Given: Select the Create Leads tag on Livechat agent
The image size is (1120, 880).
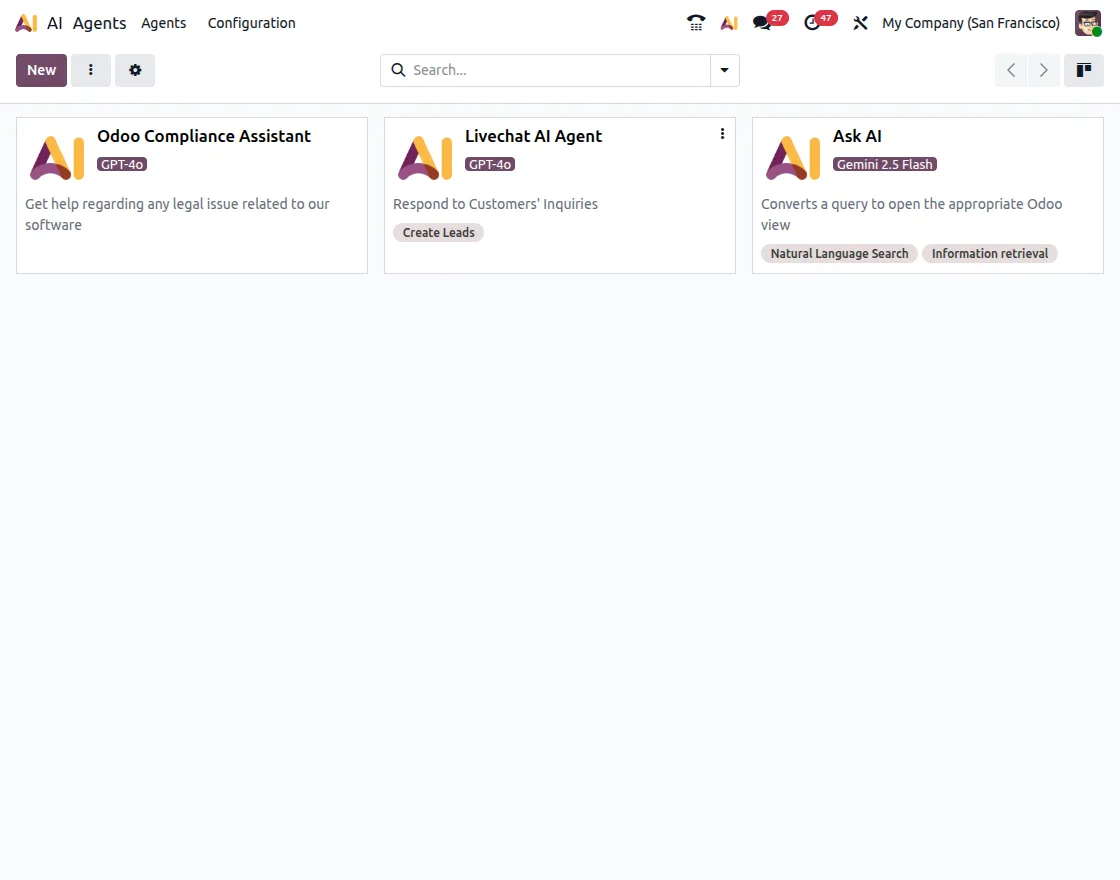Looking at the screenshot, I should 438,232.
